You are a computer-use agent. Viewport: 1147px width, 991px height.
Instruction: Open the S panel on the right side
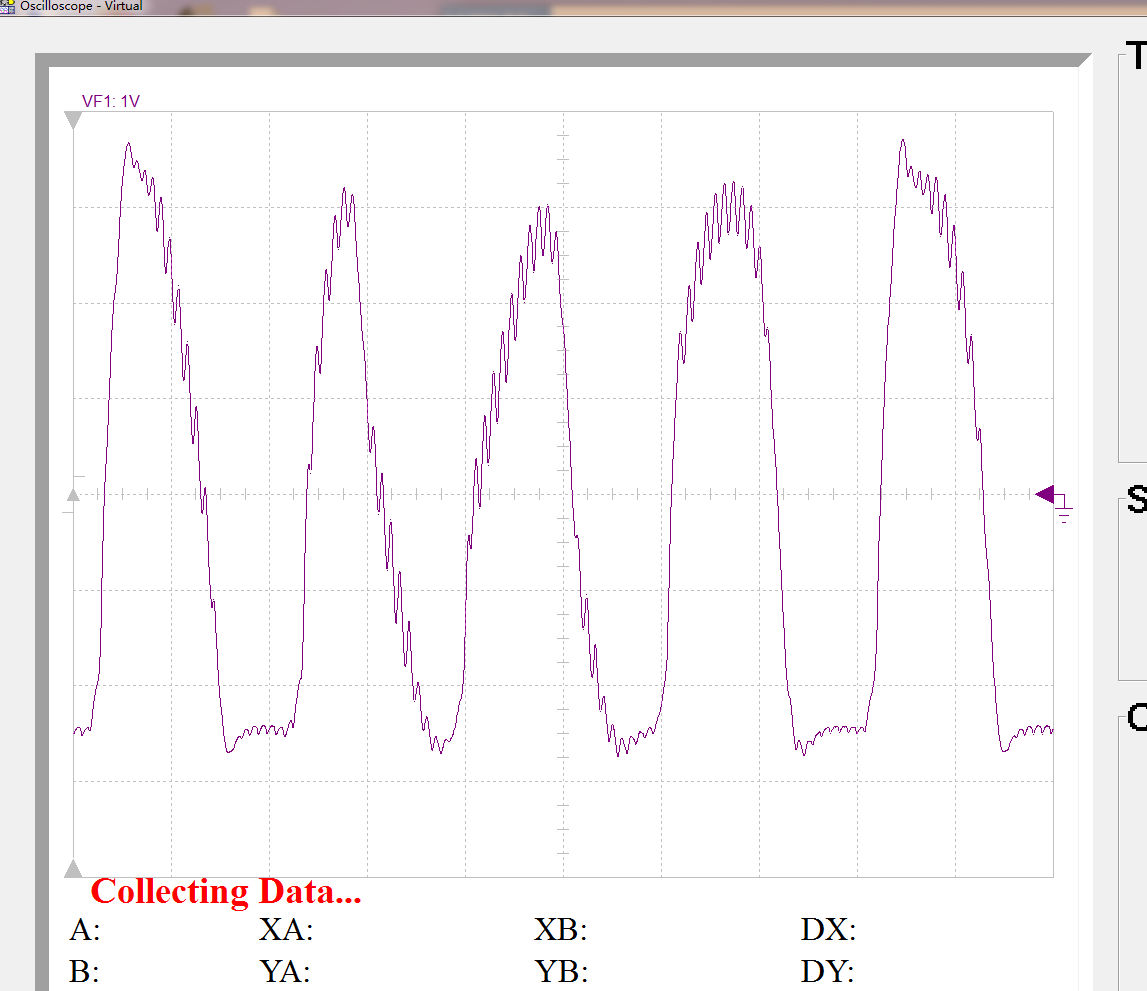tap(1137, 499)
